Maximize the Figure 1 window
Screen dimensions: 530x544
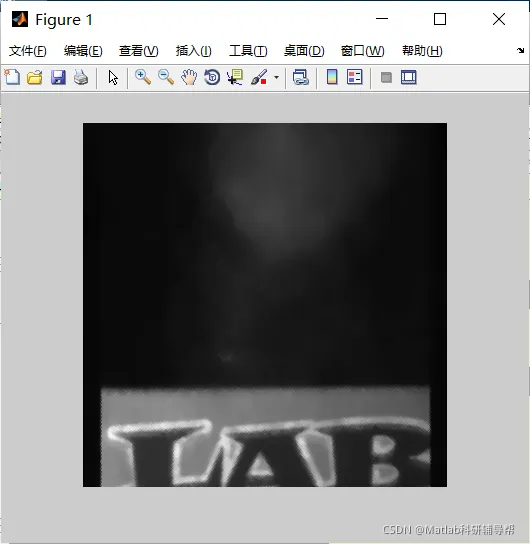(x=440, y=19)
